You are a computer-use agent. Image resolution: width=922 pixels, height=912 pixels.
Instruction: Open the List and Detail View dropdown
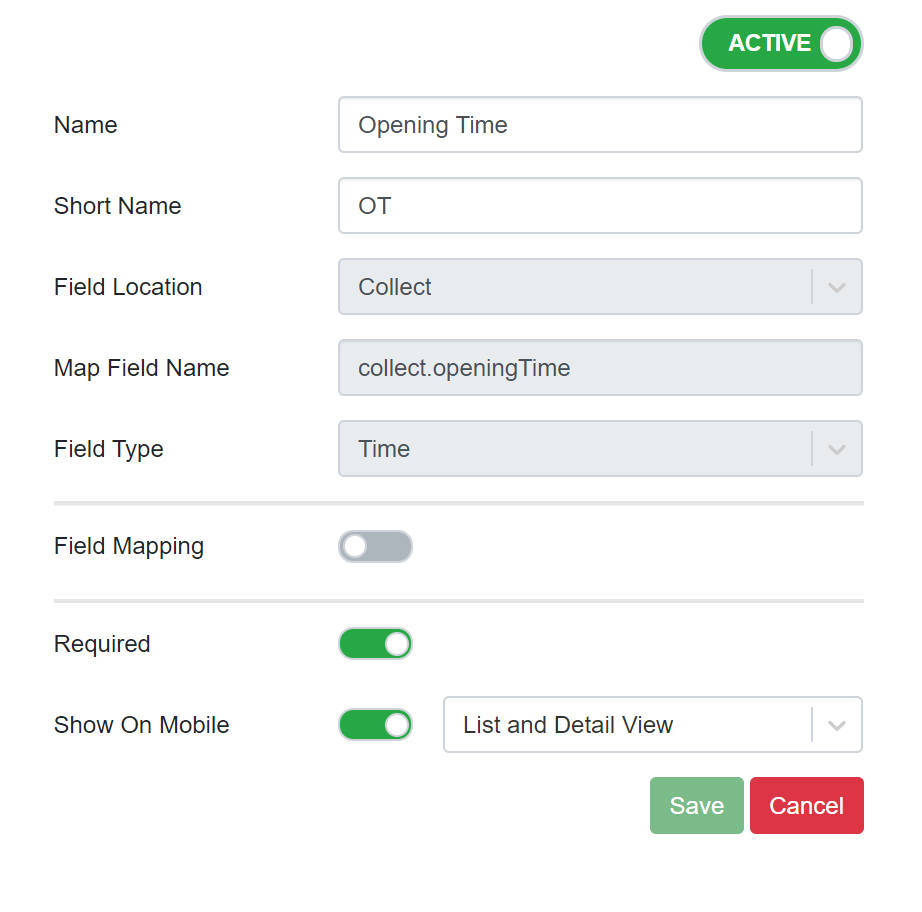point(640,725)
